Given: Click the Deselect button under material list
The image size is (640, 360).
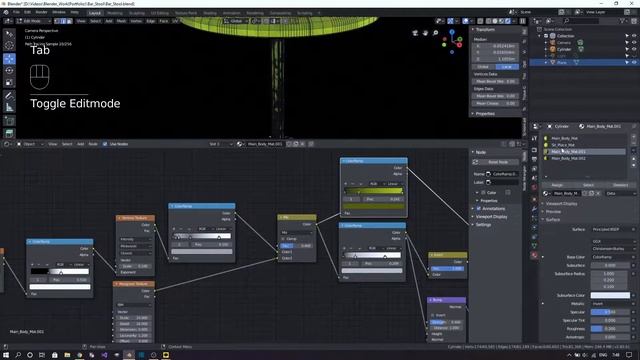Looking at the screenshot, I should coord(620,185).
